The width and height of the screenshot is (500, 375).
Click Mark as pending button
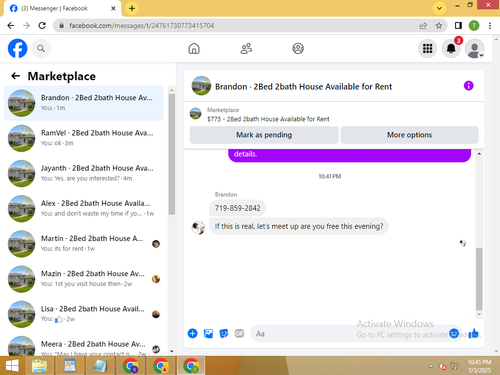pos(264,135)
